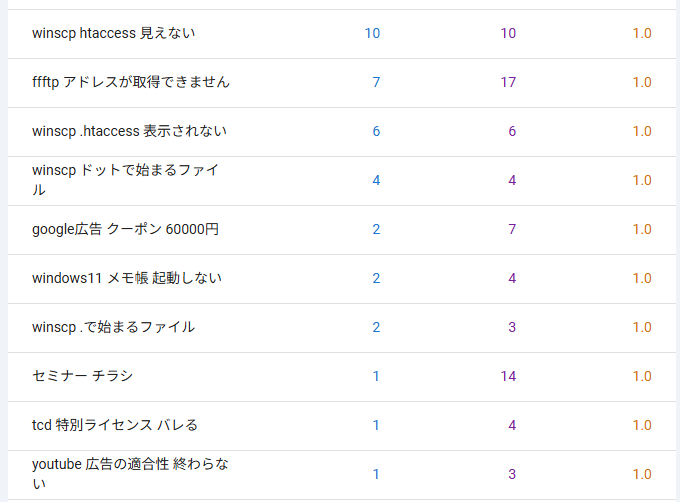Click impressions value 17 for ffftp query
The height and width of the screenshot is (502, 680).
pos(508,82)
